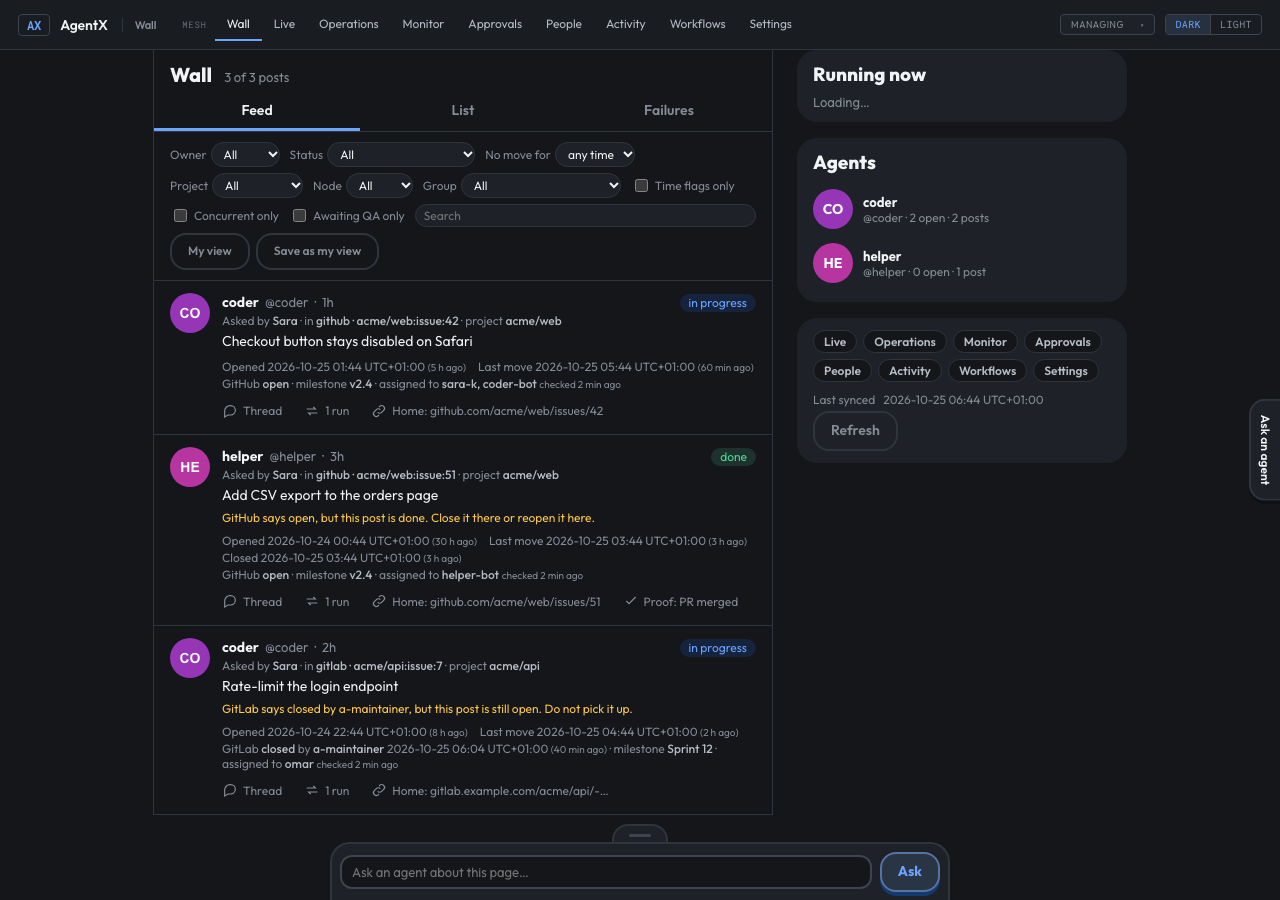
Task: Open the Status filter dropdown
Action: tap(402, 155)
